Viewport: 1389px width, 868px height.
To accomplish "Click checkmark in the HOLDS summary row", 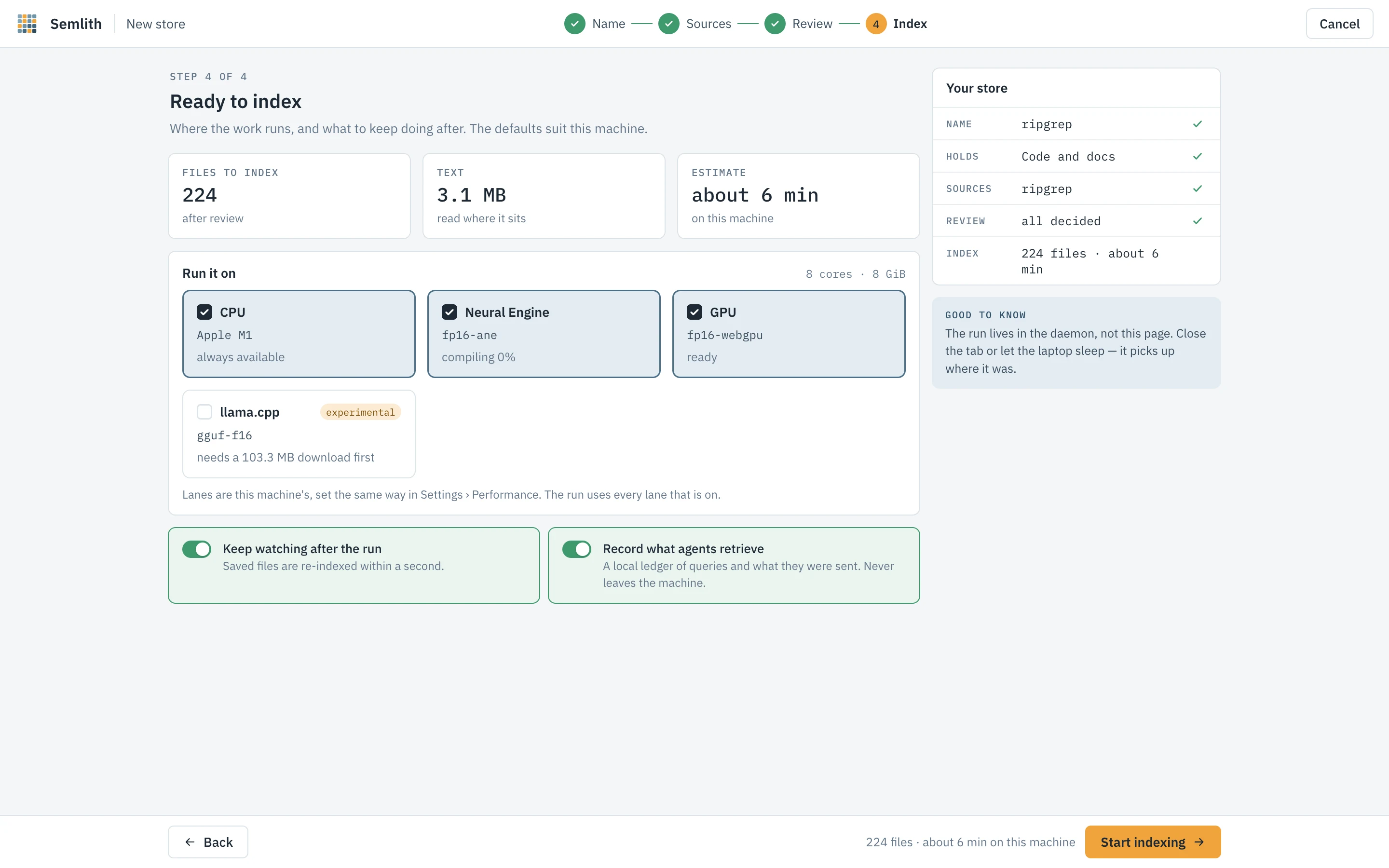I will (x=1198, y=156).
